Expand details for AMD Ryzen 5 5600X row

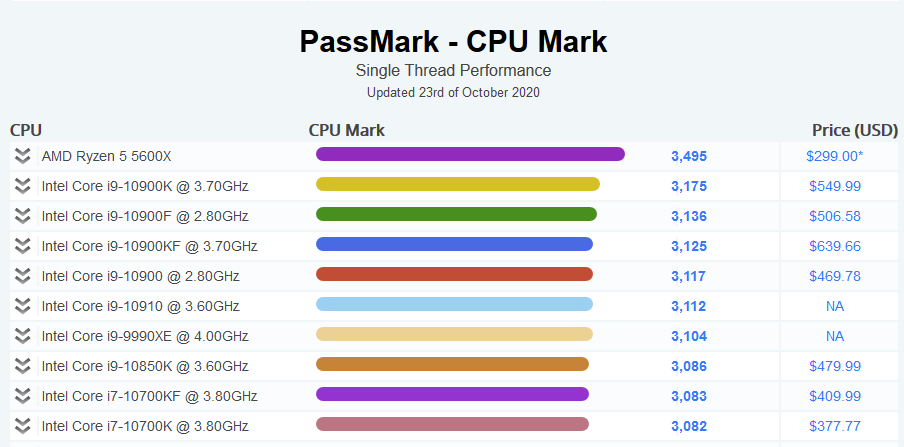[23, 156]
